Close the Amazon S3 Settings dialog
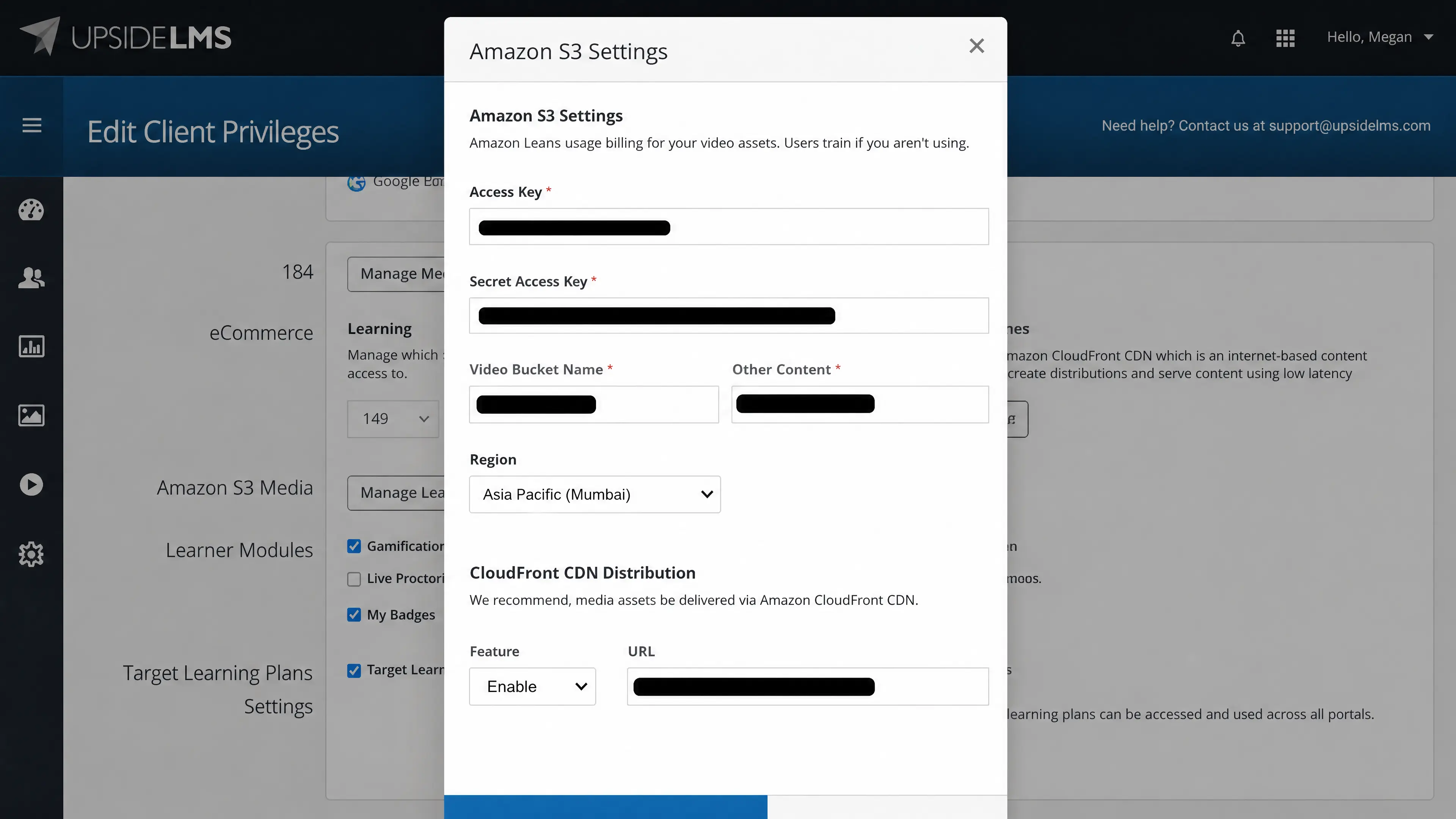 point(976,46)
